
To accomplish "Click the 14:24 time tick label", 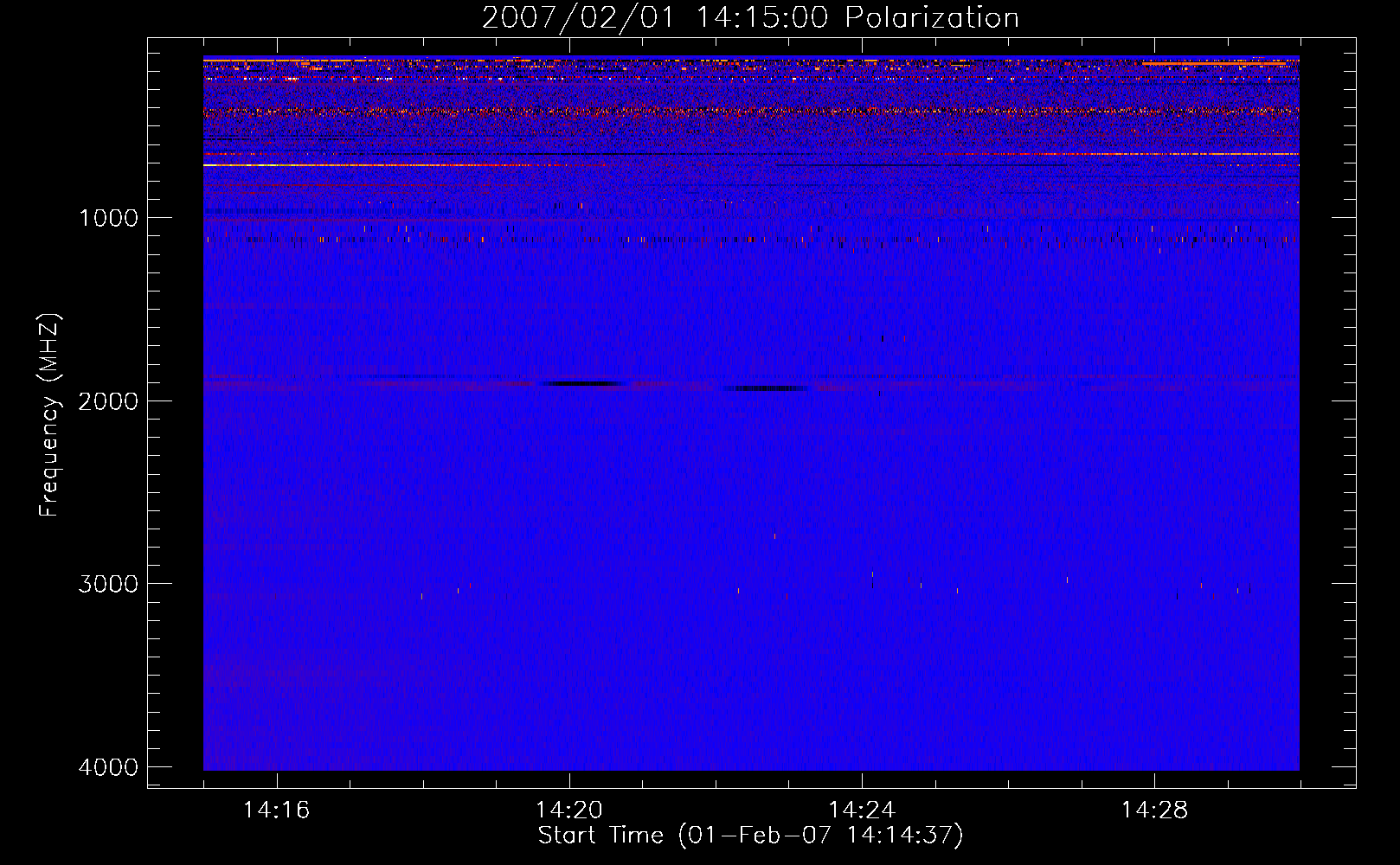I will click(862, 811).
